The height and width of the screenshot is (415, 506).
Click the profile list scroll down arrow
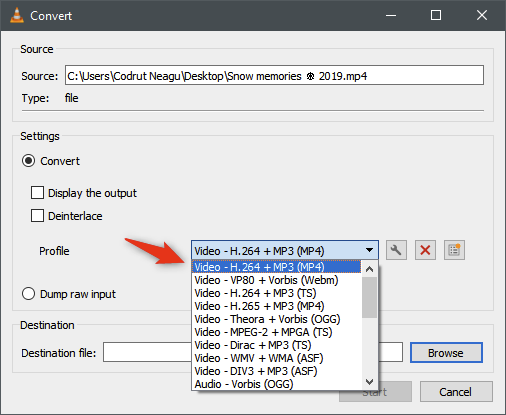tap(369, 381)
